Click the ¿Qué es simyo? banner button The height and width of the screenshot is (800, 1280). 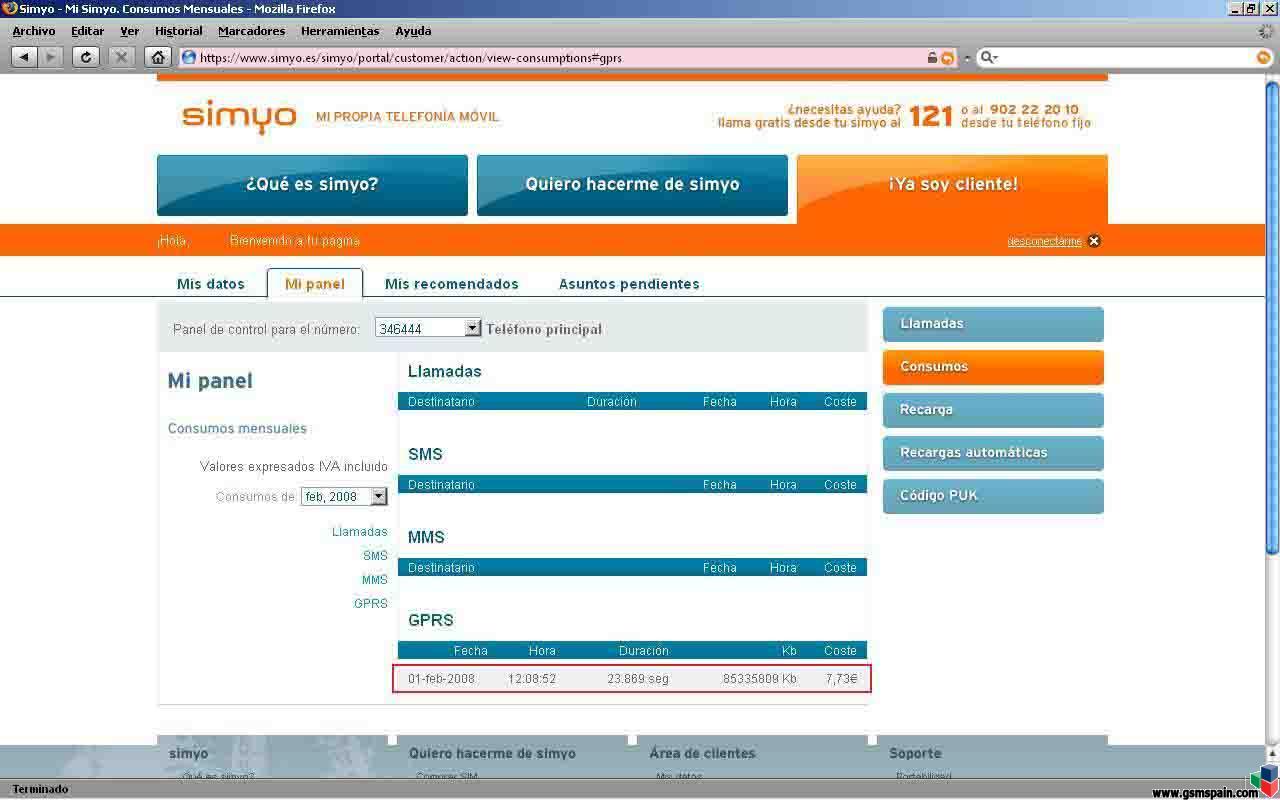pyautogui.click(x=312, y=185)
